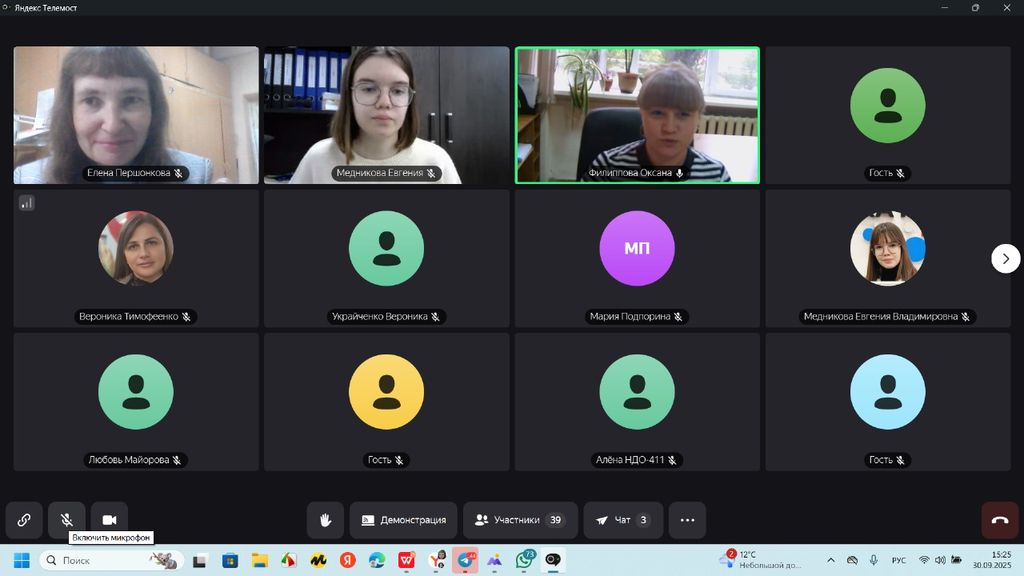Click the purple МП avatar of Мария Подпорина
The image size is (1024, 576).
click(x=637, y=248)
